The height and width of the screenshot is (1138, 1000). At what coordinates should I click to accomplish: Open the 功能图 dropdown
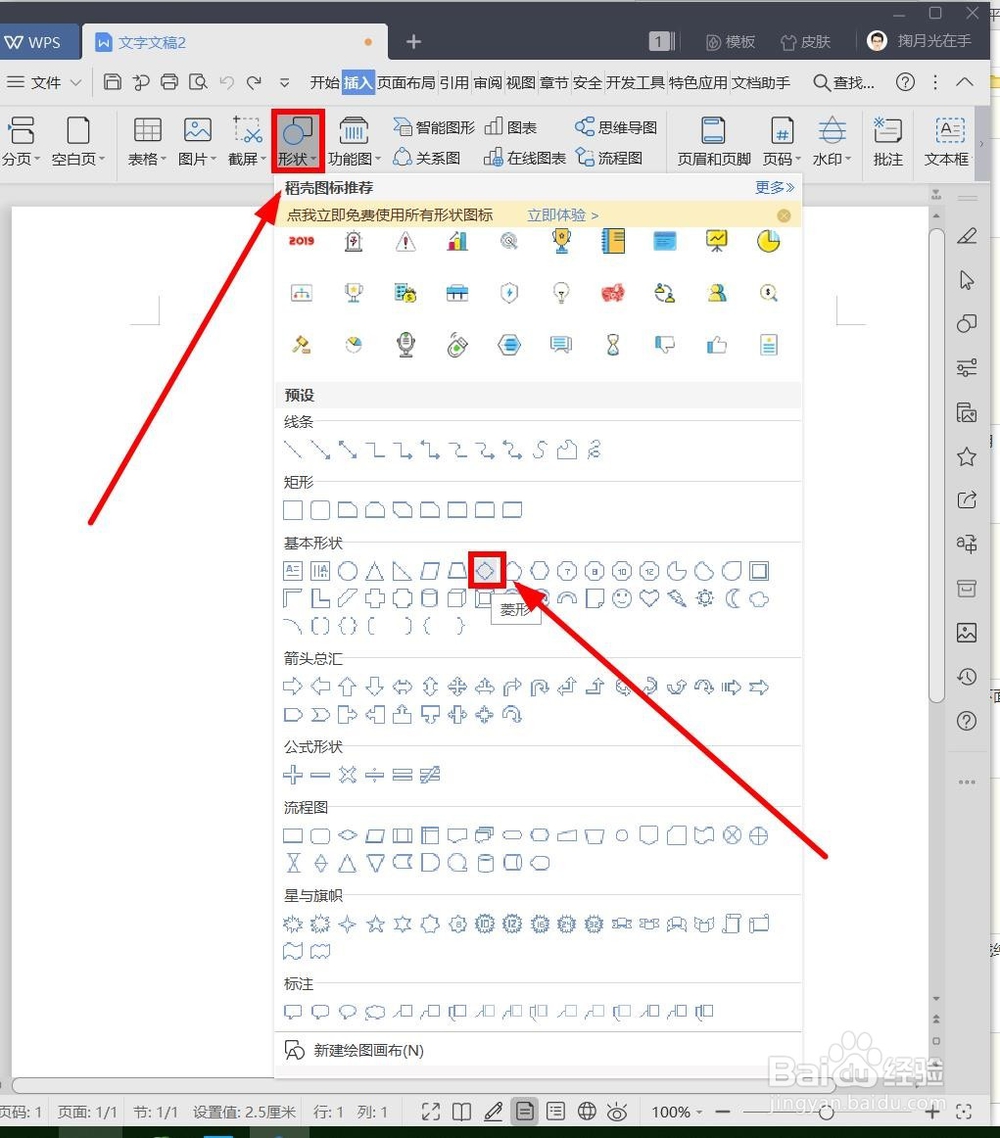tap(354, 142)
